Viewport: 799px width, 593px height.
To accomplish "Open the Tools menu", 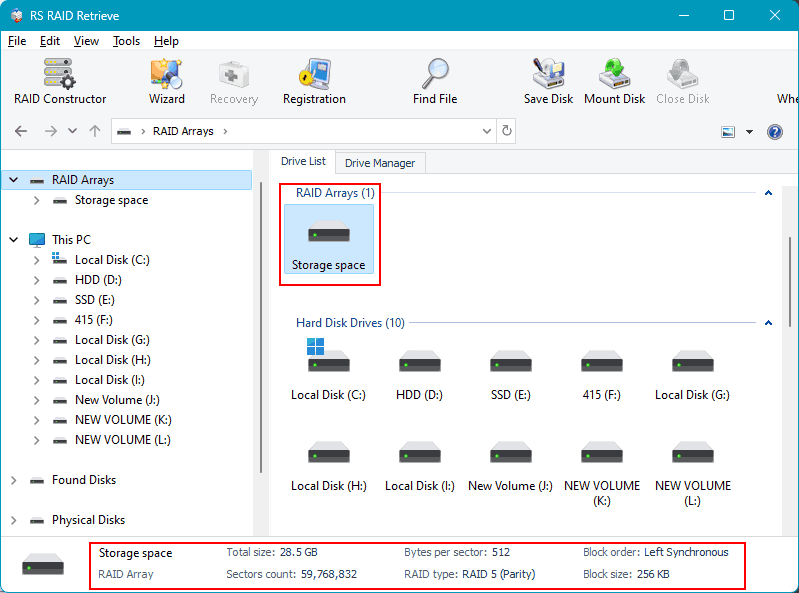I will 126,41.
